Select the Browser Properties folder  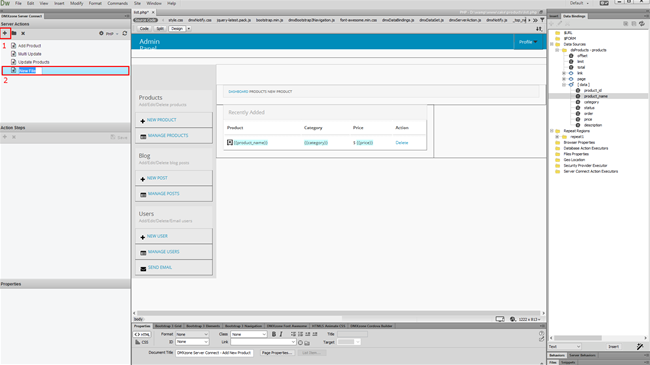pyautogui.click(x=579, y=143)
